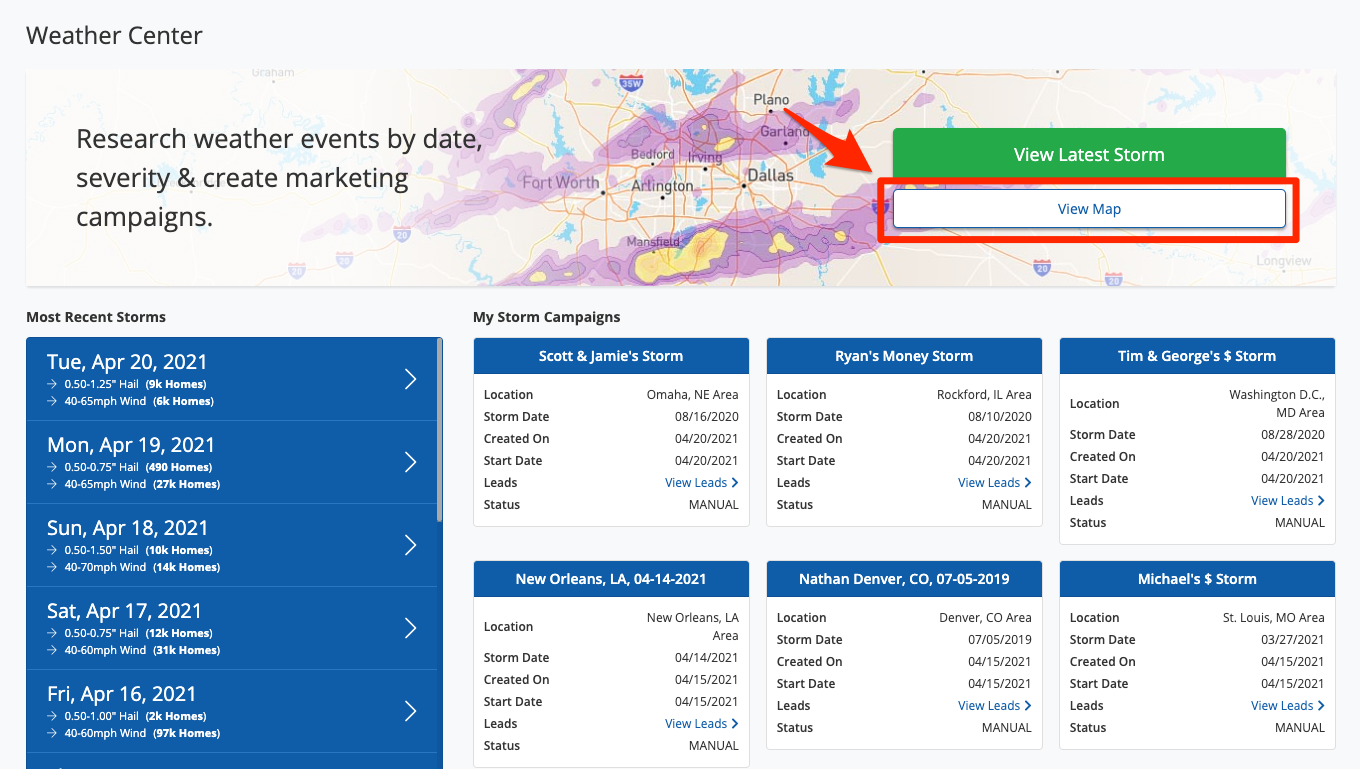This screenshot has height=769, width=1360.
Task: Open the Sat, Apr 17, 2021 storm arrow
Action: point(410,628)
